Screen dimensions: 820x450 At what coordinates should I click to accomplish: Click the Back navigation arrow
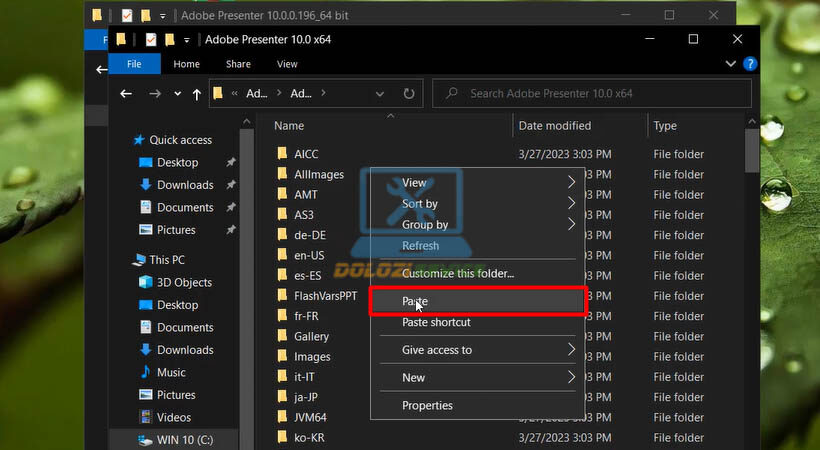pos(126,94)
